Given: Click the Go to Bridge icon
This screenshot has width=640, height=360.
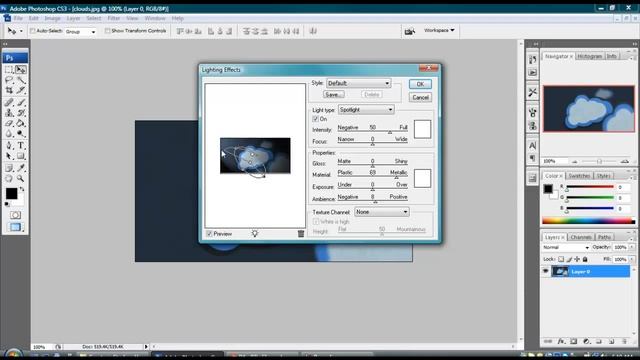Looking at the screenshot, I should pyautogui.click(x=409, y=31).
